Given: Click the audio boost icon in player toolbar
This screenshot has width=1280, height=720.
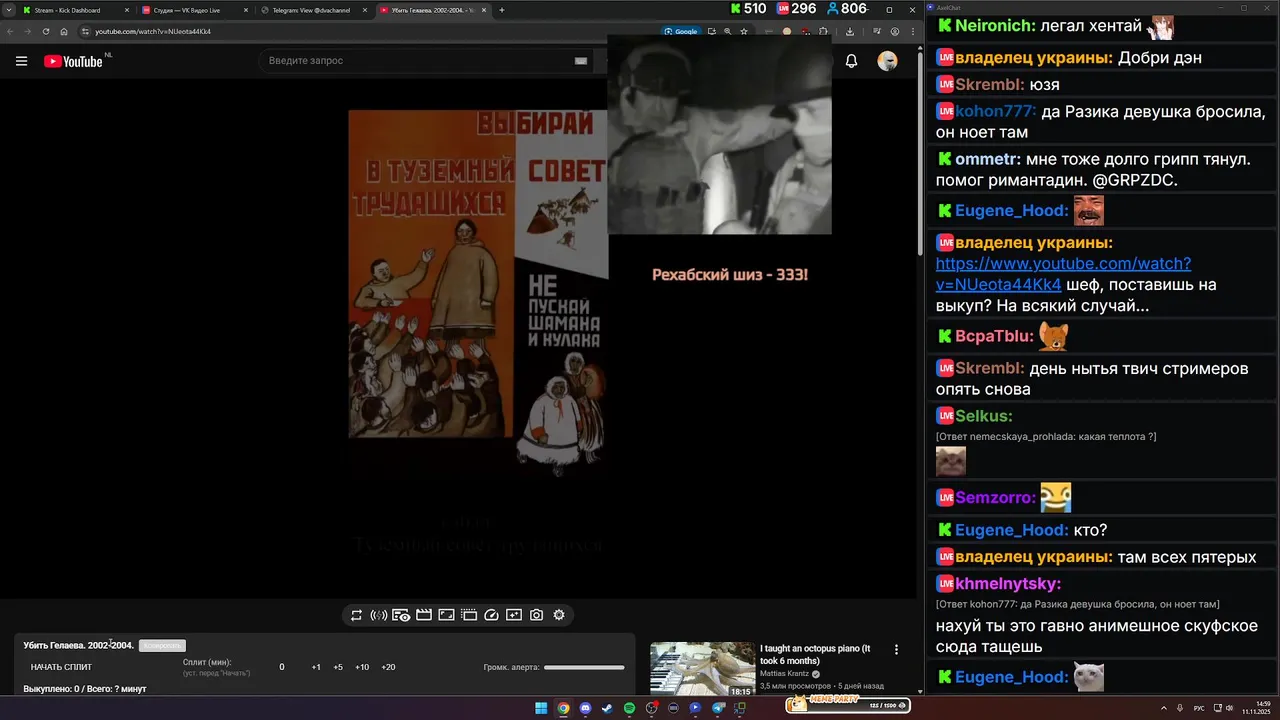Looking at the screenshot, I should point(378,615).
